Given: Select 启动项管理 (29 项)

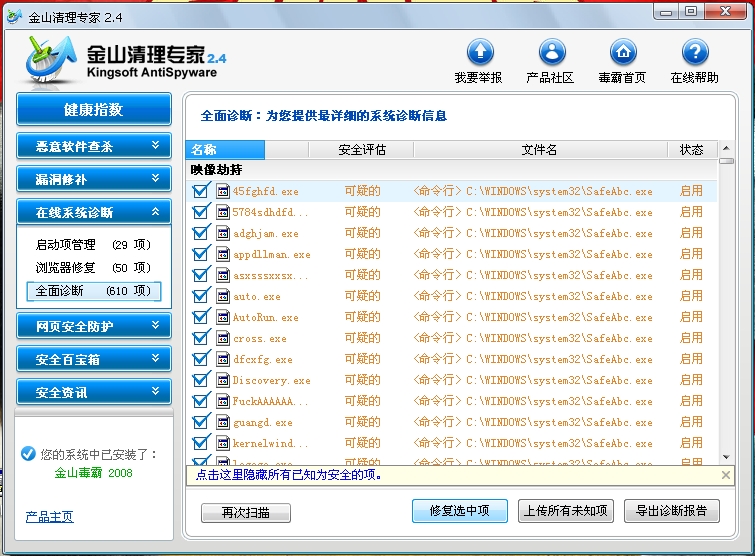Looking at the screenshot, I should [93, 245].
